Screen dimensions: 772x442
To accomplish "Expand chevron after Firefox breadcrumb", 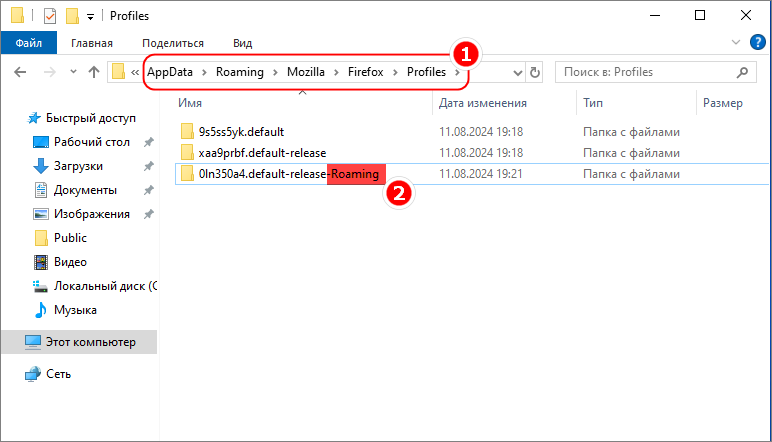I will [395, 72].
